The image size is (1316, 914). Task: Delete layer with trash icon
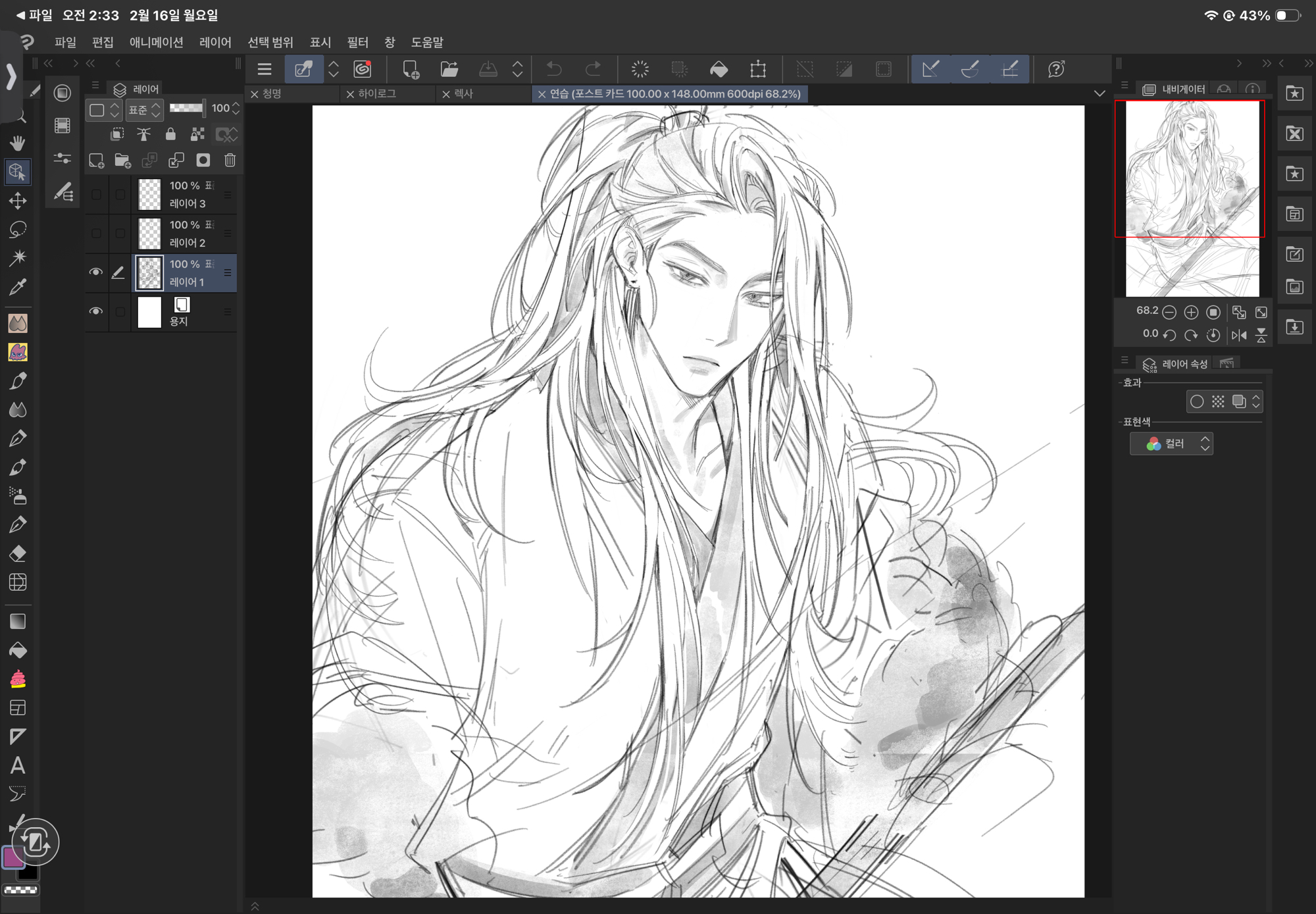click(230, 160)
